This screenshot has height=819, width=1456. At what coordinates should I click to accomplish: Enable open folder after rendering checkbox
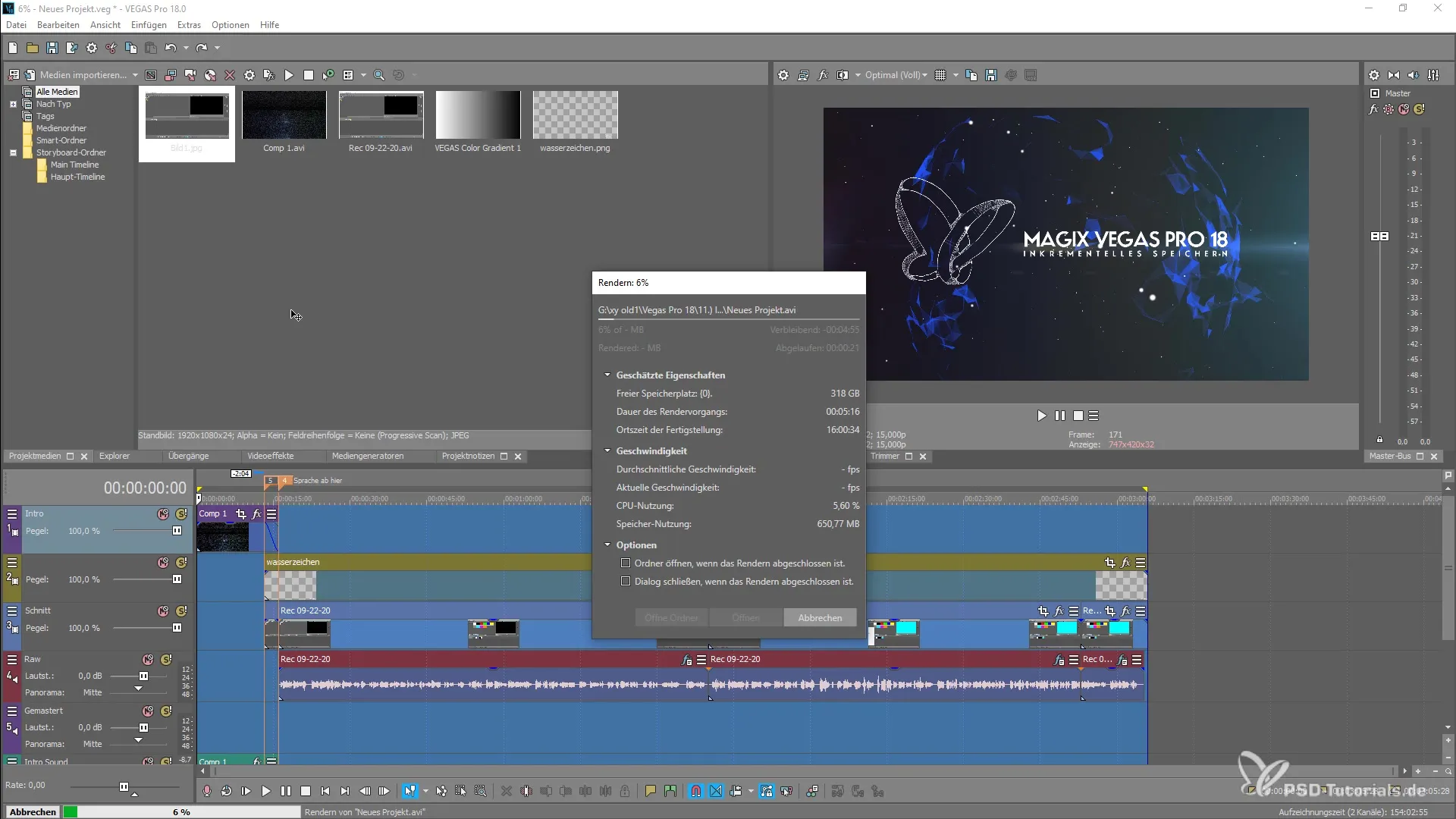coord(626,563)
